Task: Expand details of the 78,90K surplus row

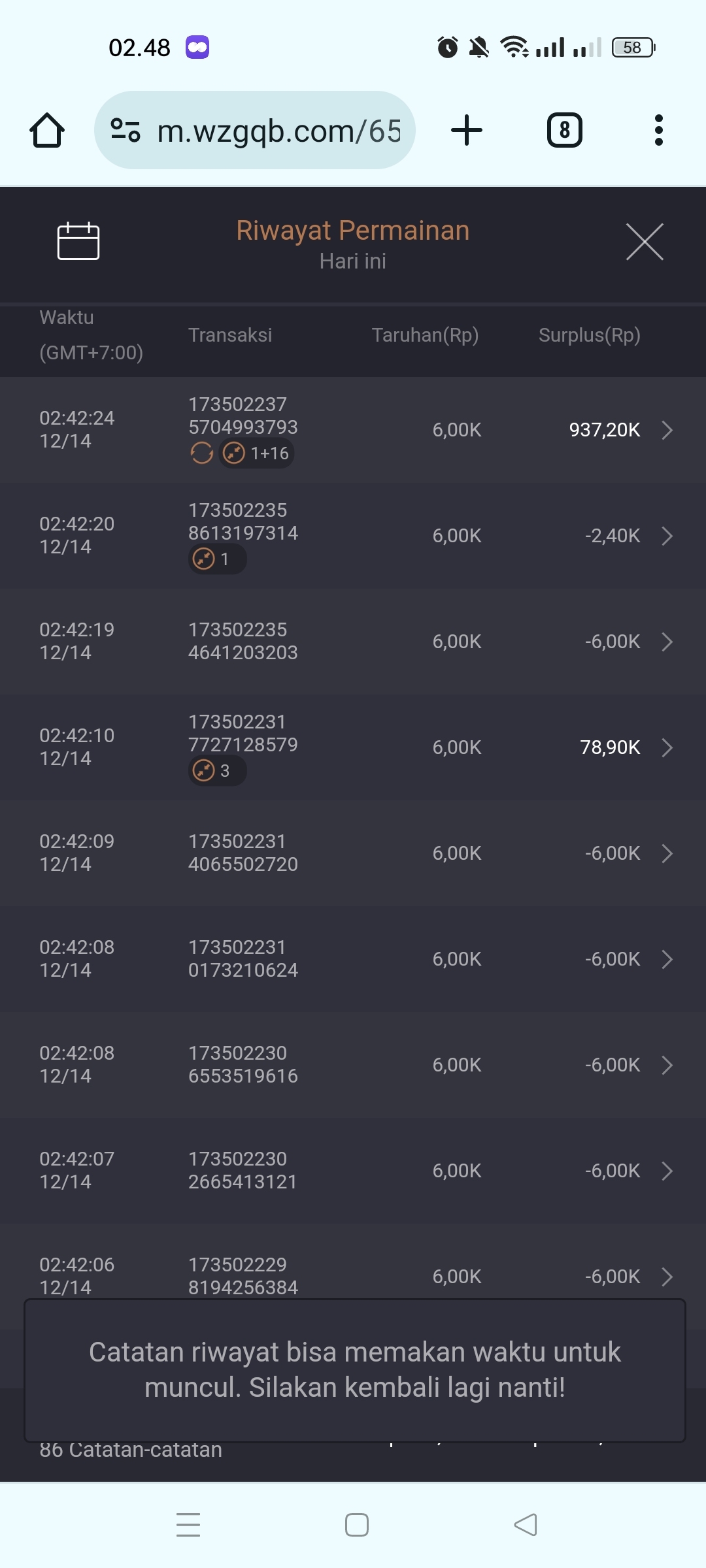Action: click(x=667, y=747)
